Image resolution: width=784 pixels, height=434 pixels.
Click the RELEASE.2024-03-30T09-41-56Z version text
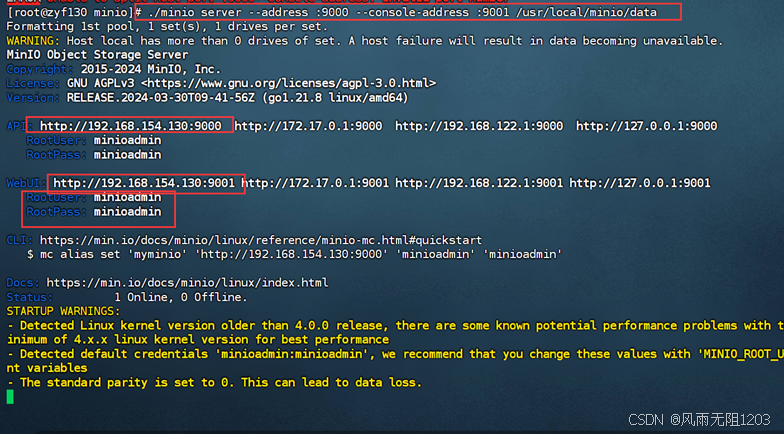click(x=160, y=98)
